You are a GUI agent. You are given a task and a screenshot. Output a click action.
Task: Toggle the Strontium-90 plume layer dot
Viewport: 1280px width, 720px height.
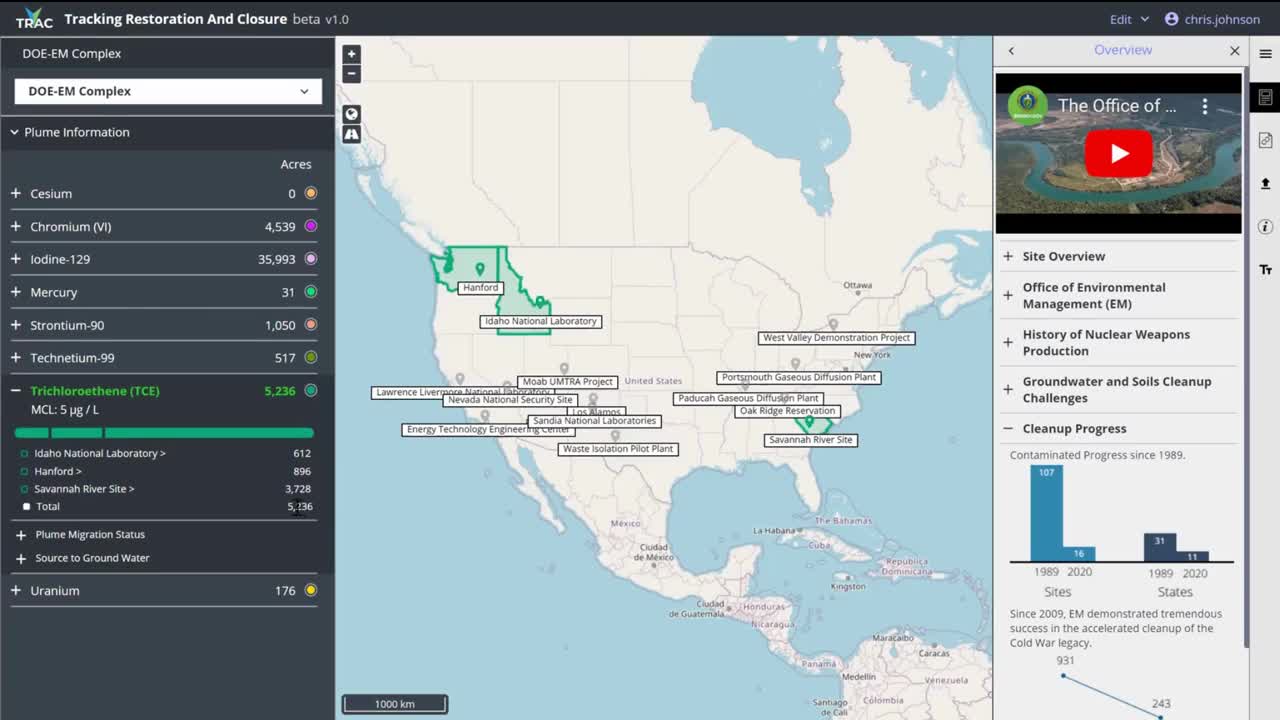pyautogui.click(x=311, y=325)
